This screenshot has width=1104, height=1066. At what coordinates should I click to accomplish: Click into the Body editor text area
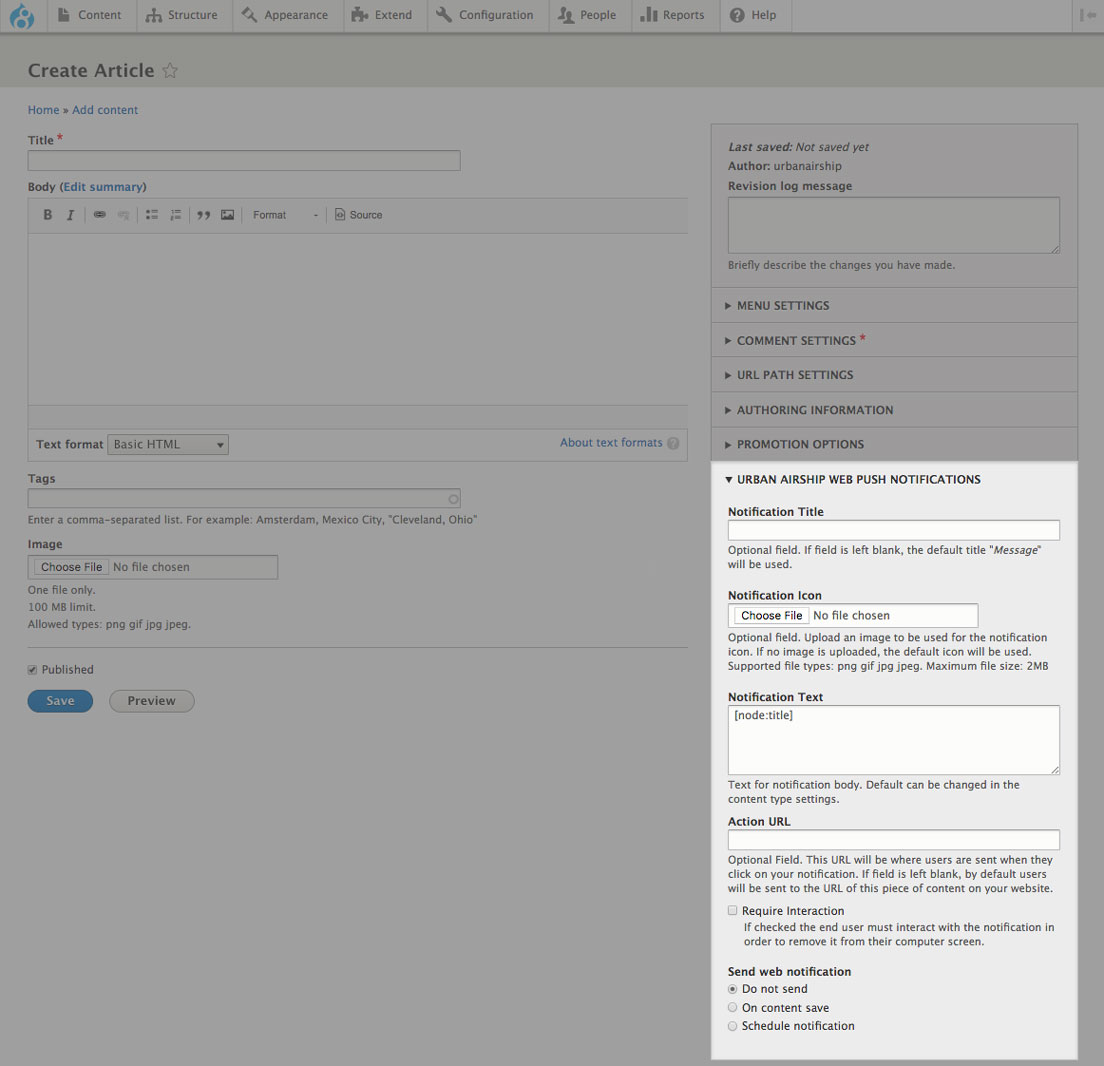point(358,319)
